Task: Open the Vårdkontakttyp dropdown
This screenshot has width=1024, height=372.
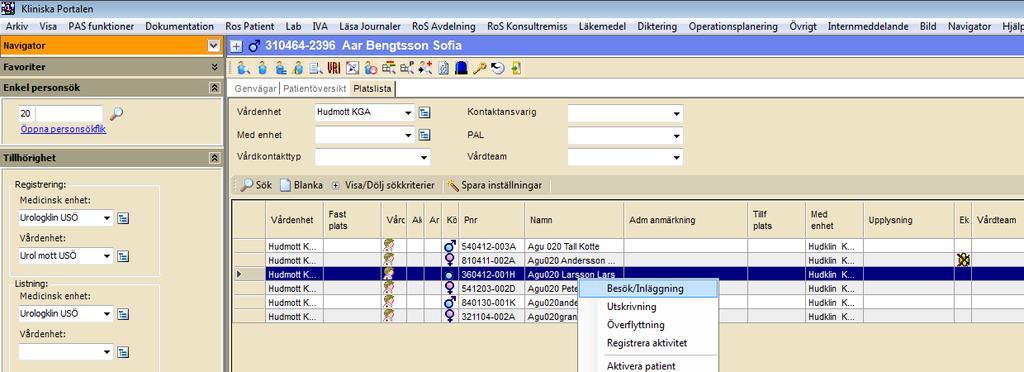Action: [424, 157]
